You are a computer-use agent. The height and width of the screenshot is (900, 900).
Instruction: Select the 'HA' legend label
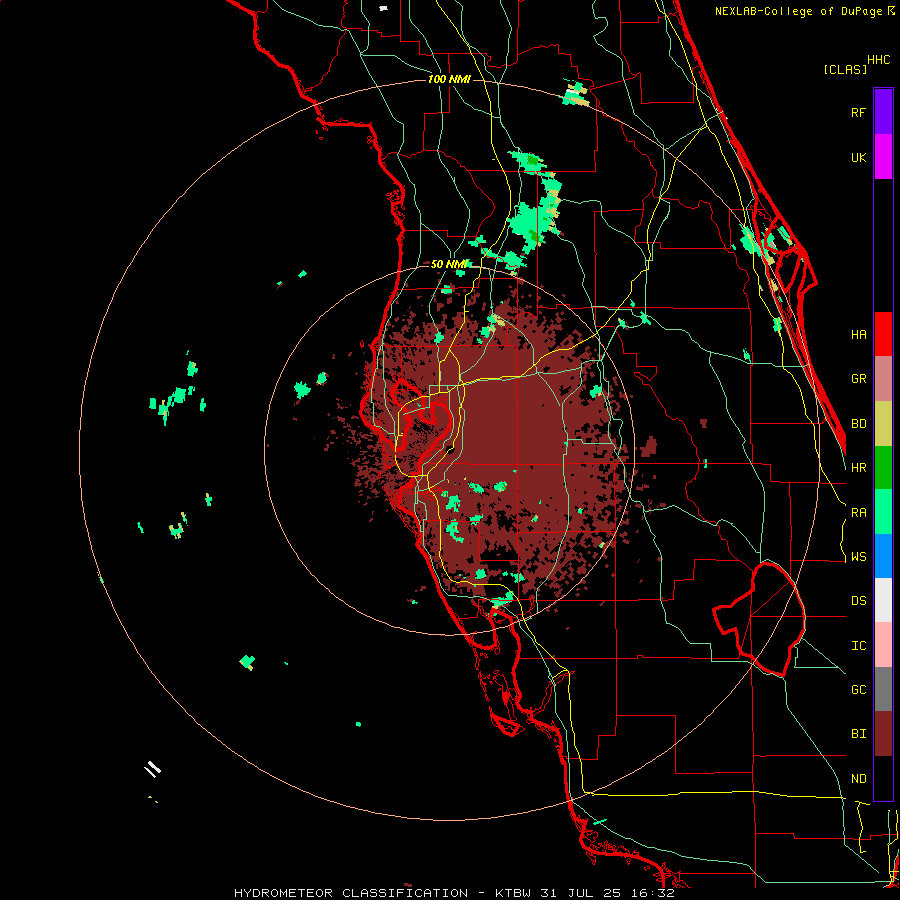[x=858, y=334]
